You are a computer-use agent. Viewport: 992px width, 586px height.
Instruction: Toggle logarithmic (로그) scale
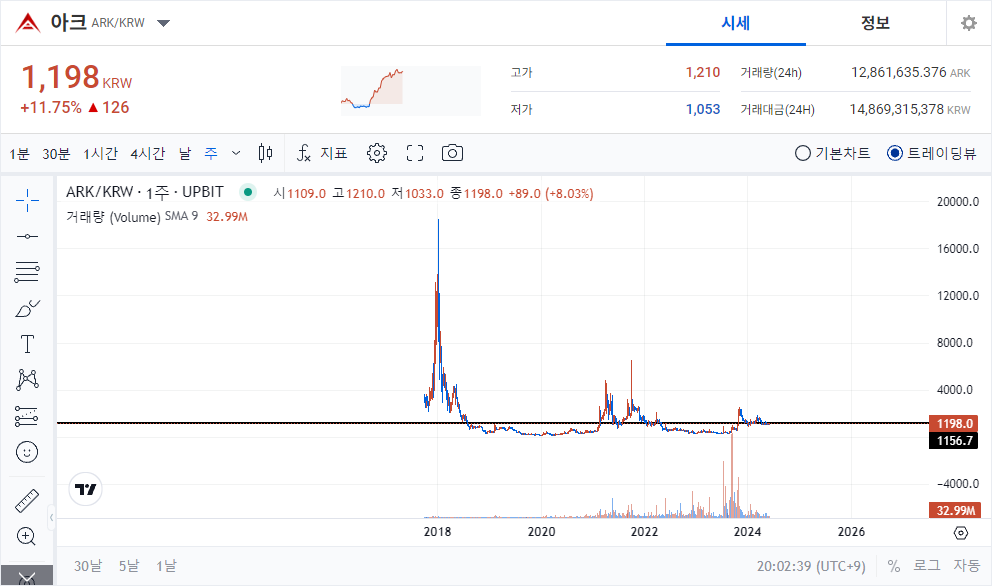click(926, 565)
